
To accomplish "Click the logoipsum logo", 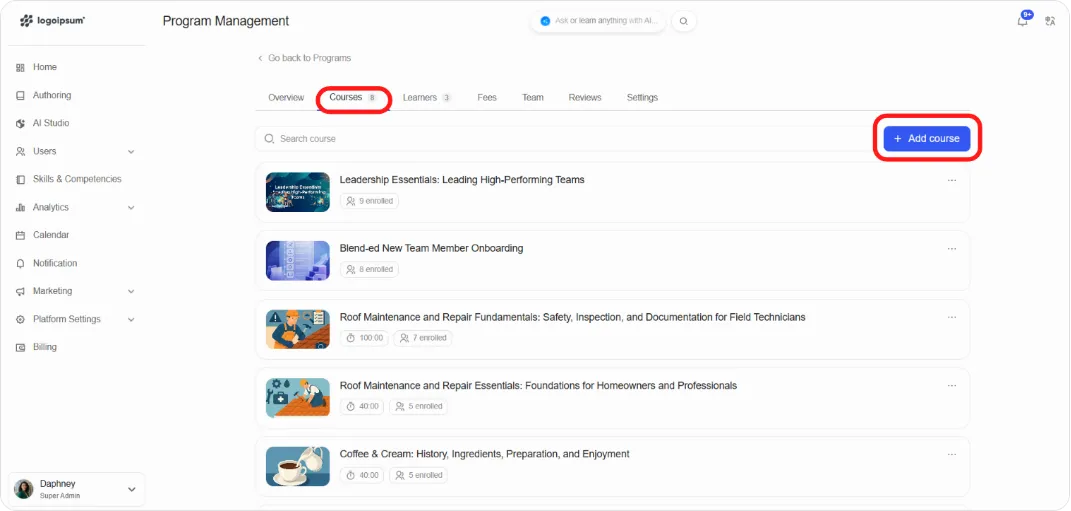I will (x=53, y=20).
